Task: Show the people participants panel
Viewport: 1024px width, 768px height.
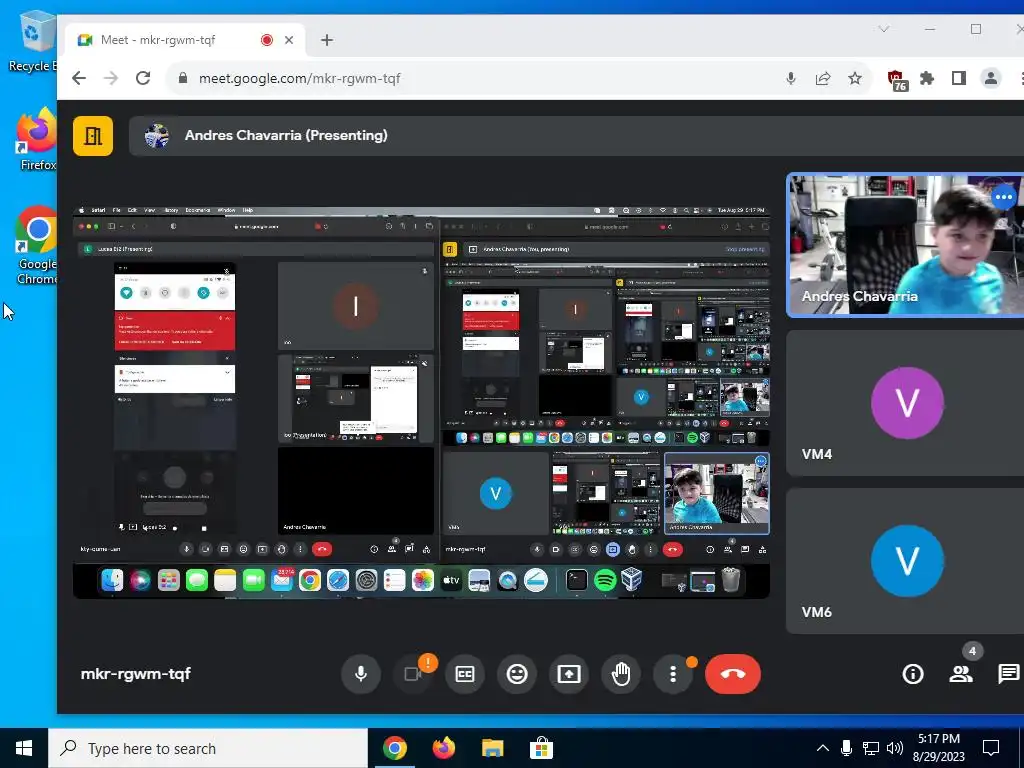Action: [x=961, y=674]
